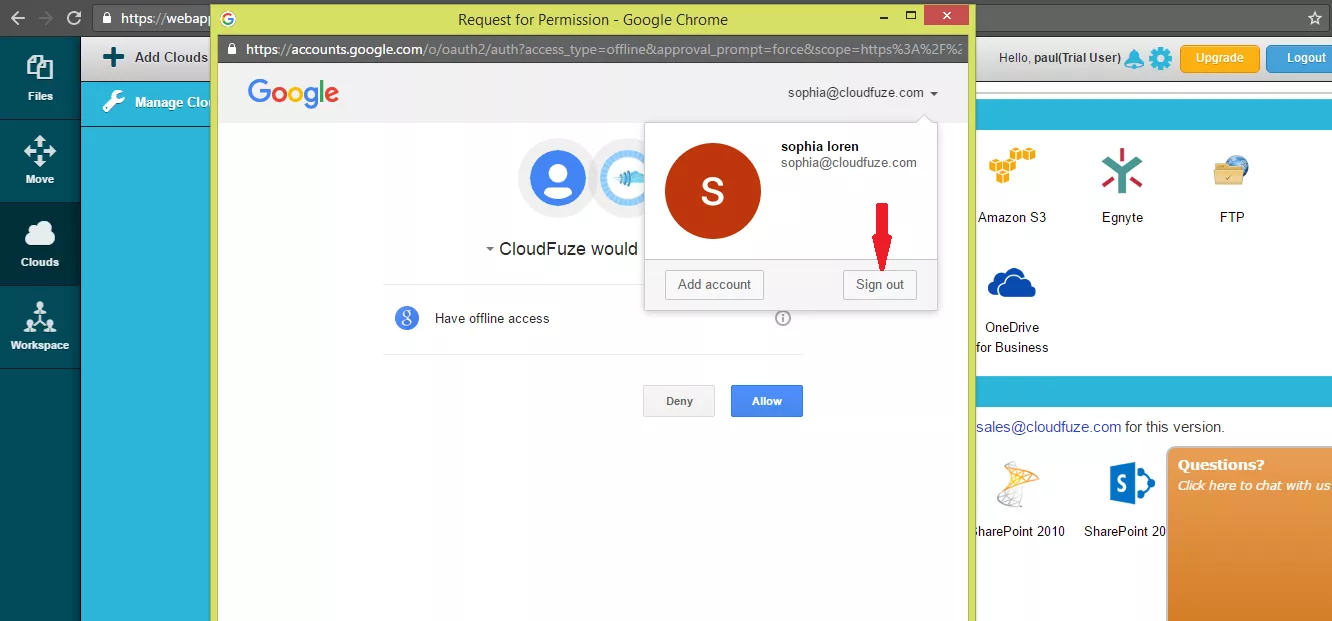
Task: Click the Google logo in the popup
Action: 293,93
